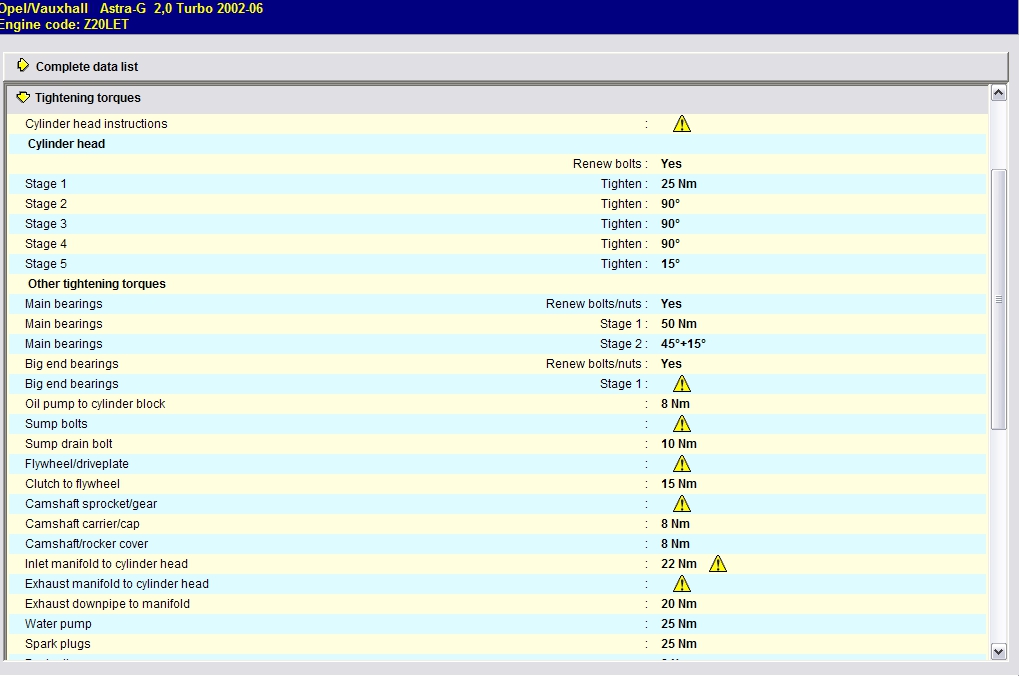The height and width of the screenshot is (676, 1019).
Task: Open the Flywheel/driveplate warning icon
Action: pos(682,463)
